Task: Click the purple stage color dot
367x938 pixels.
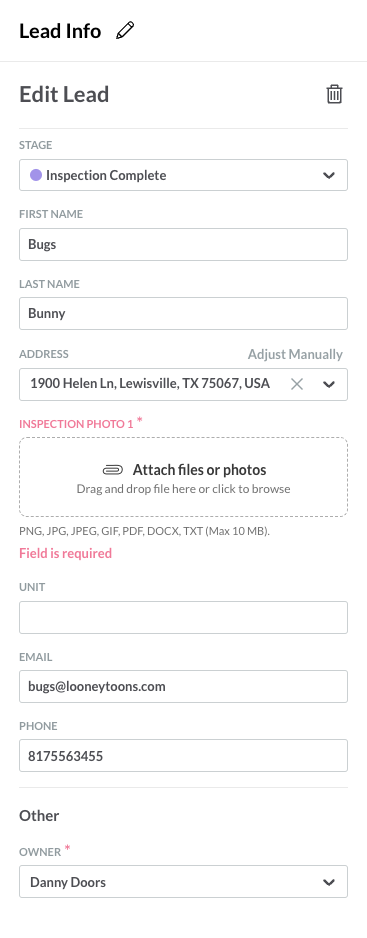Action: pyautogui.click(x=36, y=175)
